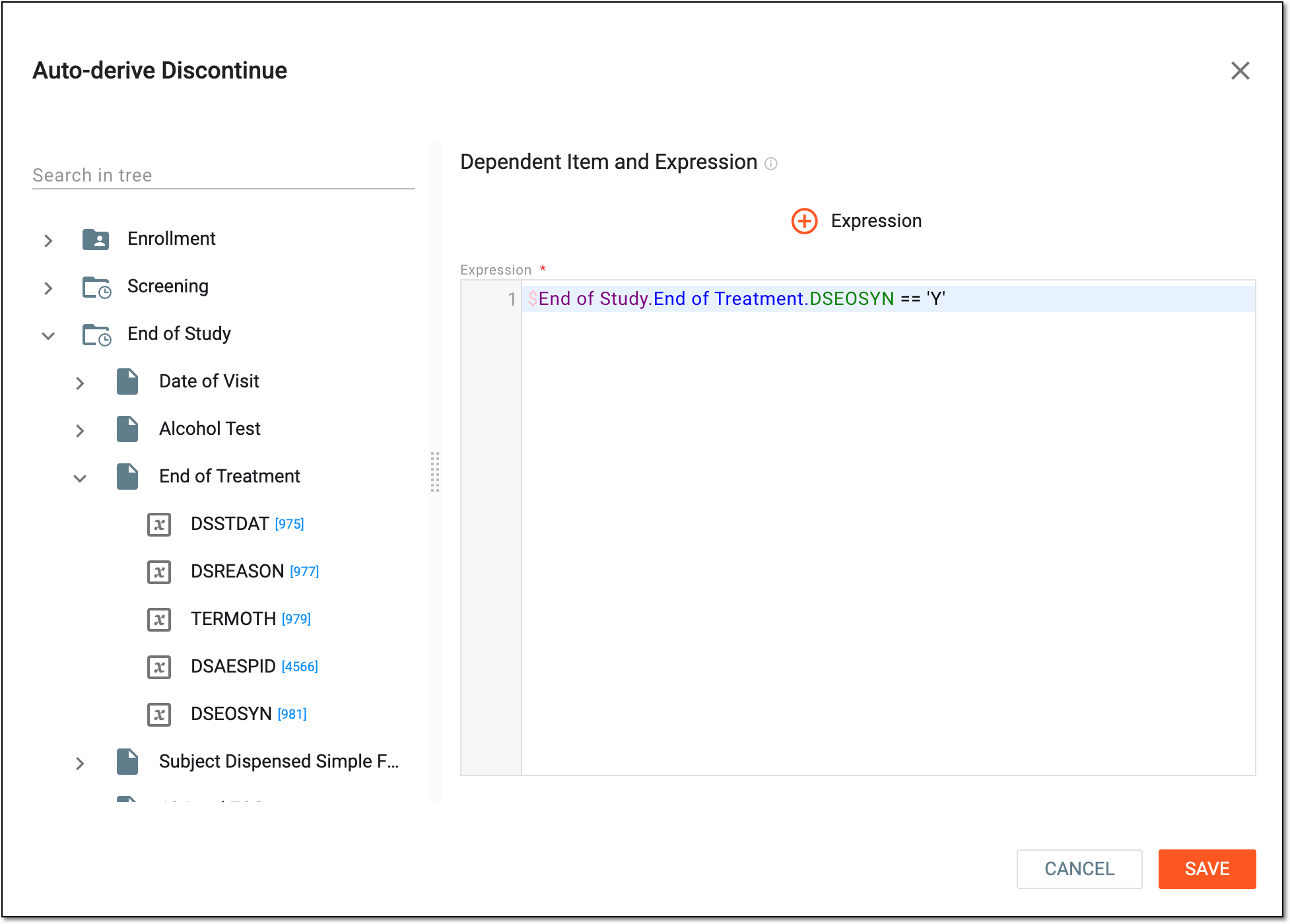Click the Date of Visit form icon
Screen dimensions: 1290x924
point(127,381)
